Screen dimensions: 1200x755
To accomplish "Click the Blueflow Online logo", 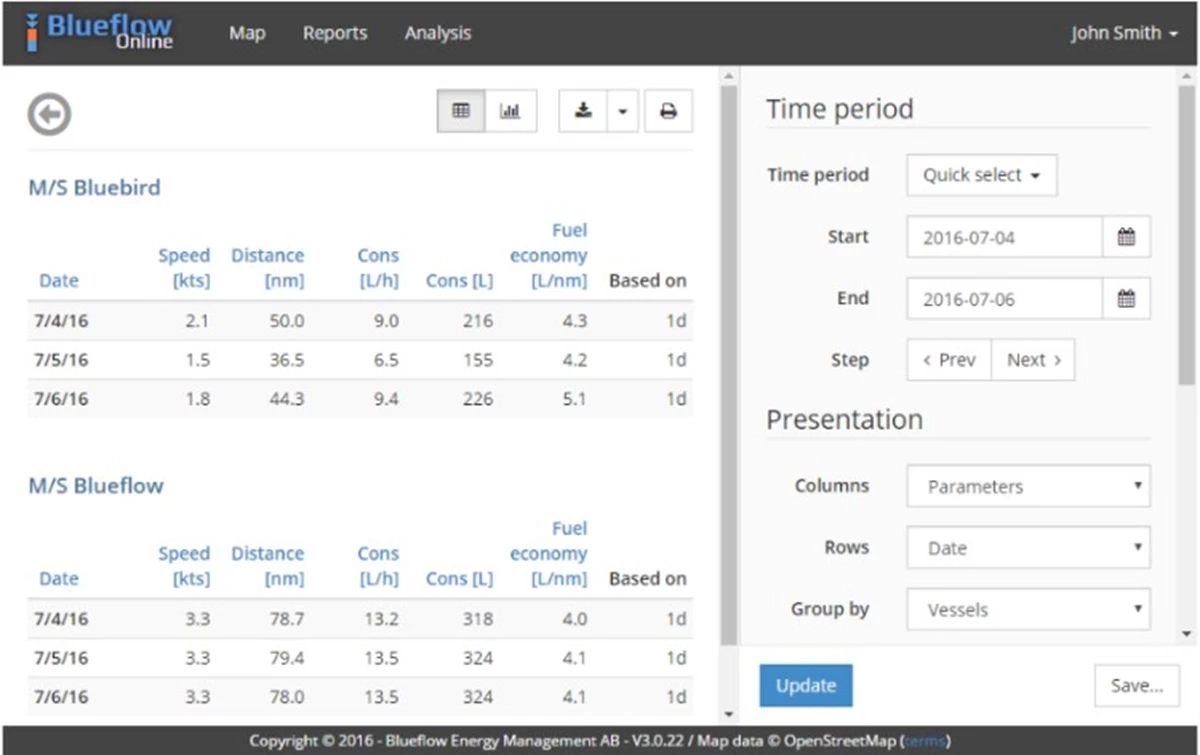I will (x=99, y=31).
